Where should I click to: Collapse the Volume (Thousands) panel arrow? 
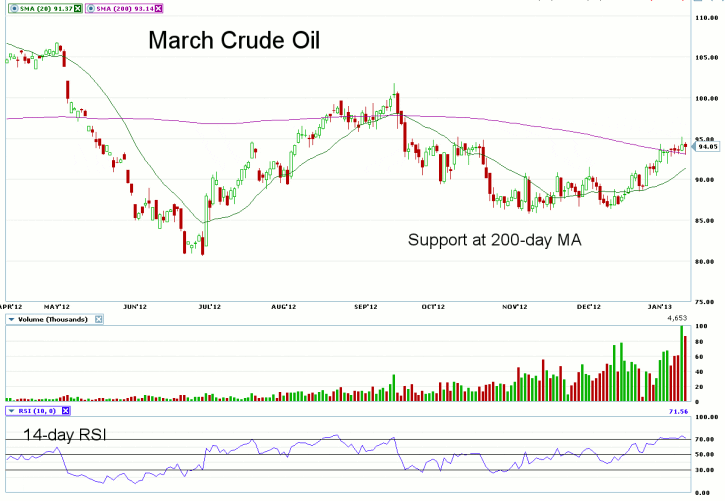[10, 319]
